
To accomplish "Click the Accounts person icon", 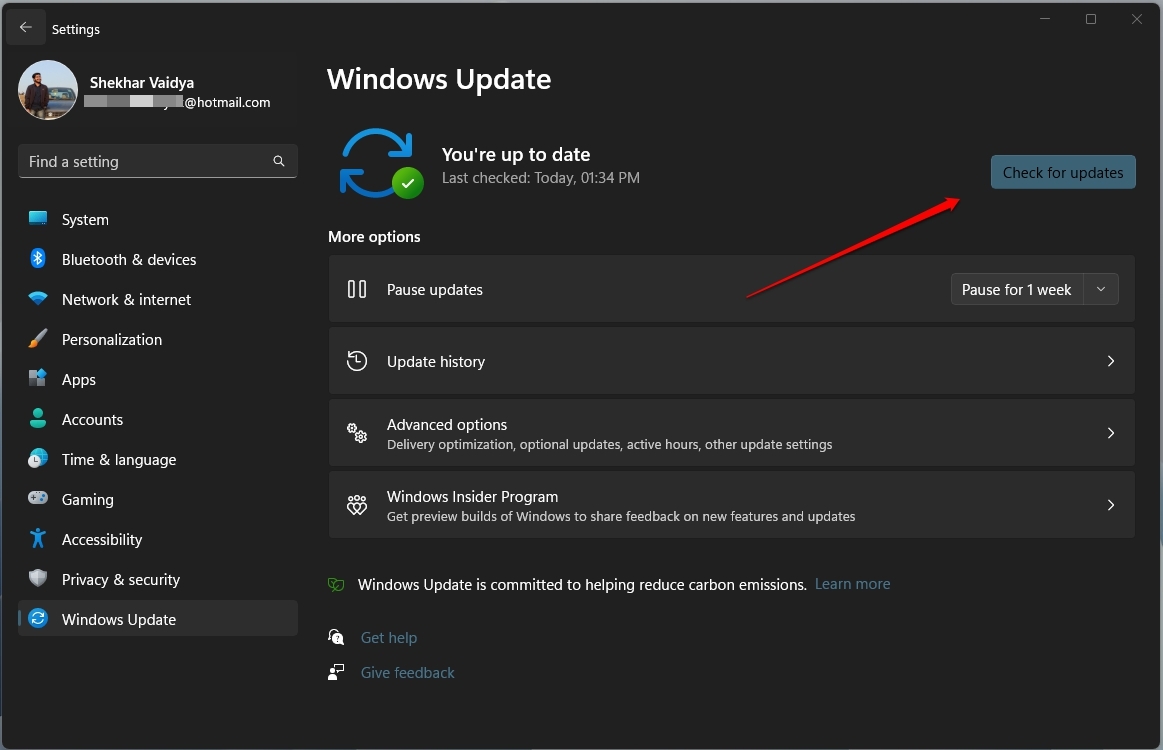I will (38, 418).
